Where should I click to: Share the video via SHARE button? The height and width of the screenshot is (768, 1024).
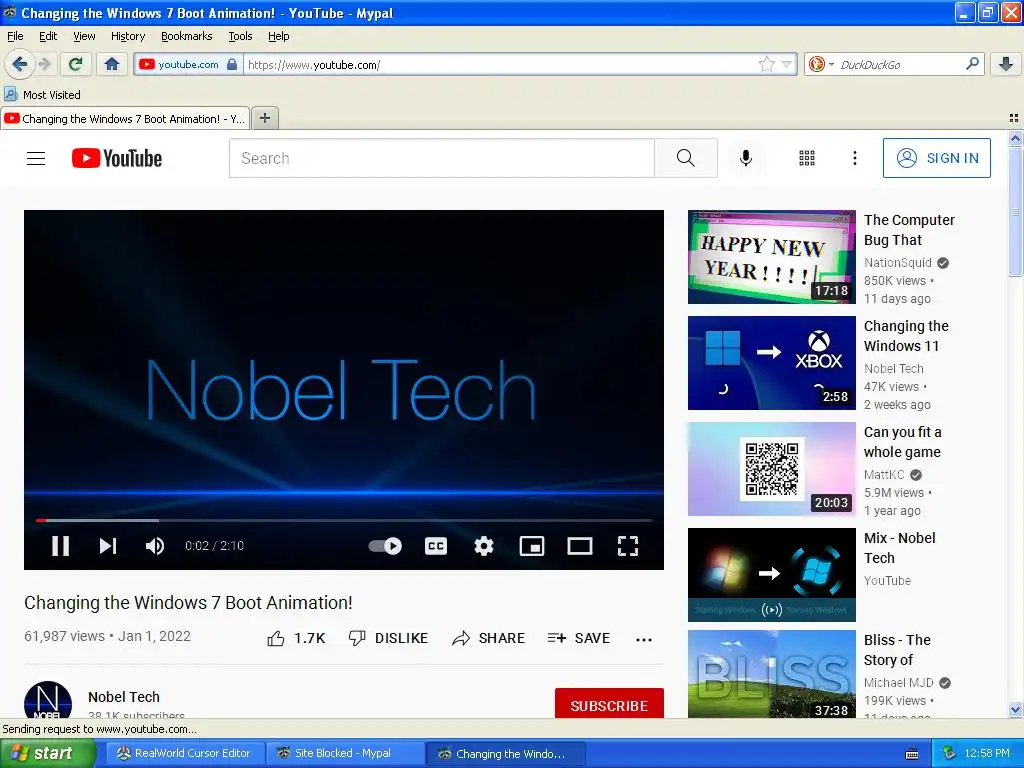tap(488, 639)
